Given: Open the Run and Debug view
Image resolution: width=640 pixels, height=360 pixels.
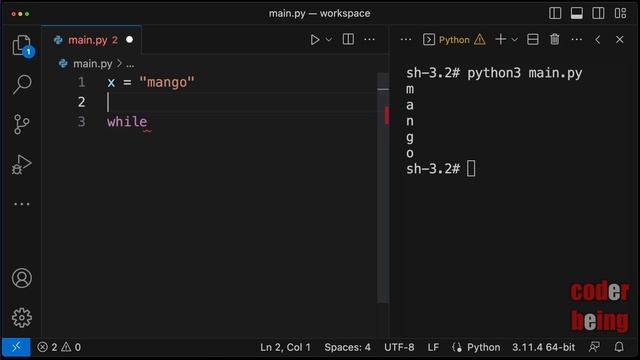Looking at the screenshot, I should 22,164.
